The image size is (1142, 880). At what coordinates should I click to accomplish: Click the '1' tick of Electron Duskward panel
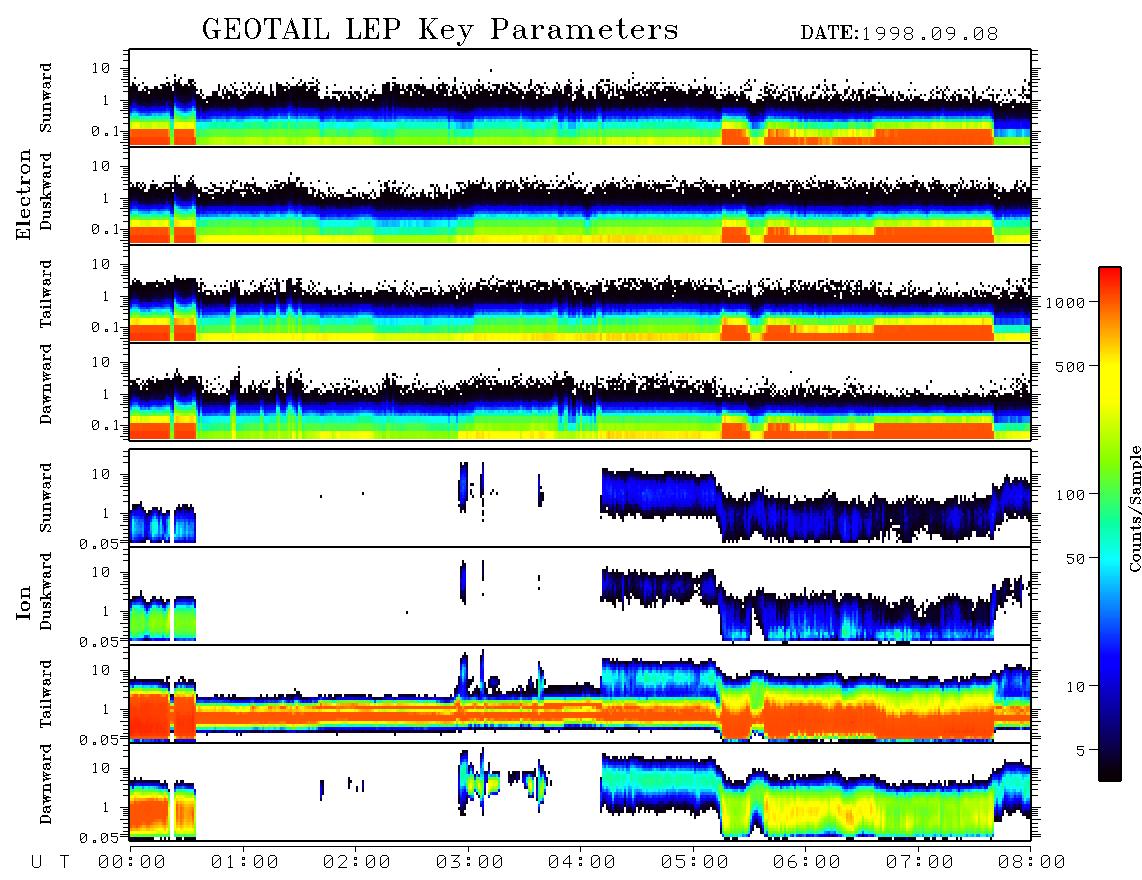(105, 198)
